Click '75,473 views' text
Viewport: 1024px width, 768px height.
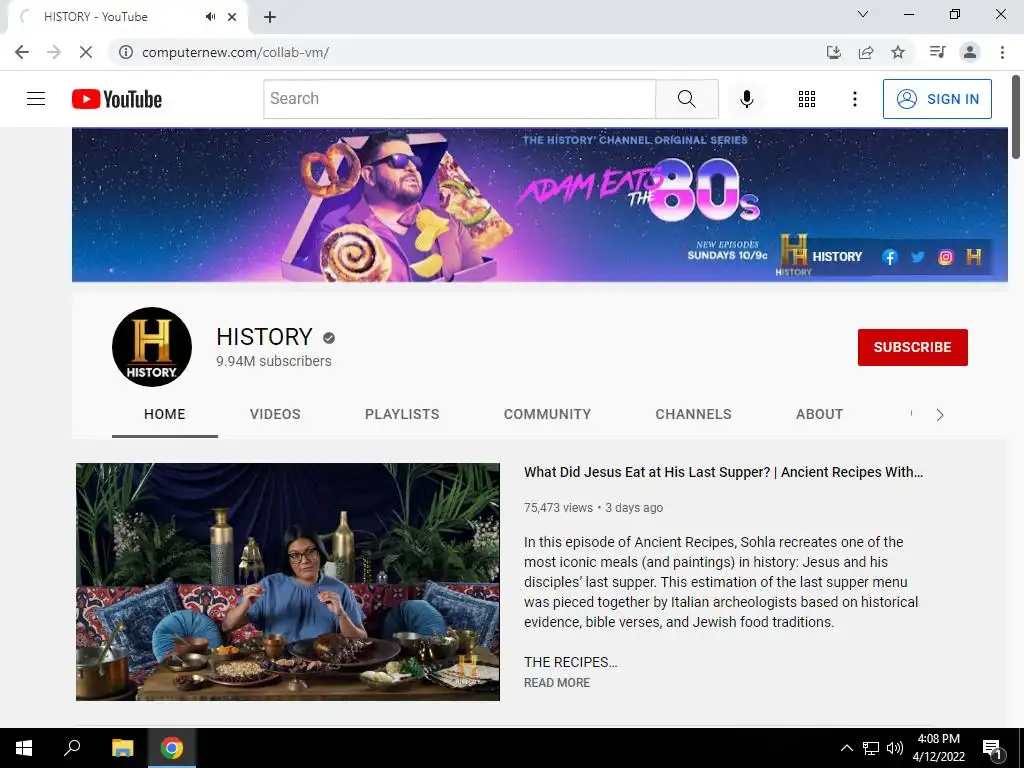(x=558, y=507)
